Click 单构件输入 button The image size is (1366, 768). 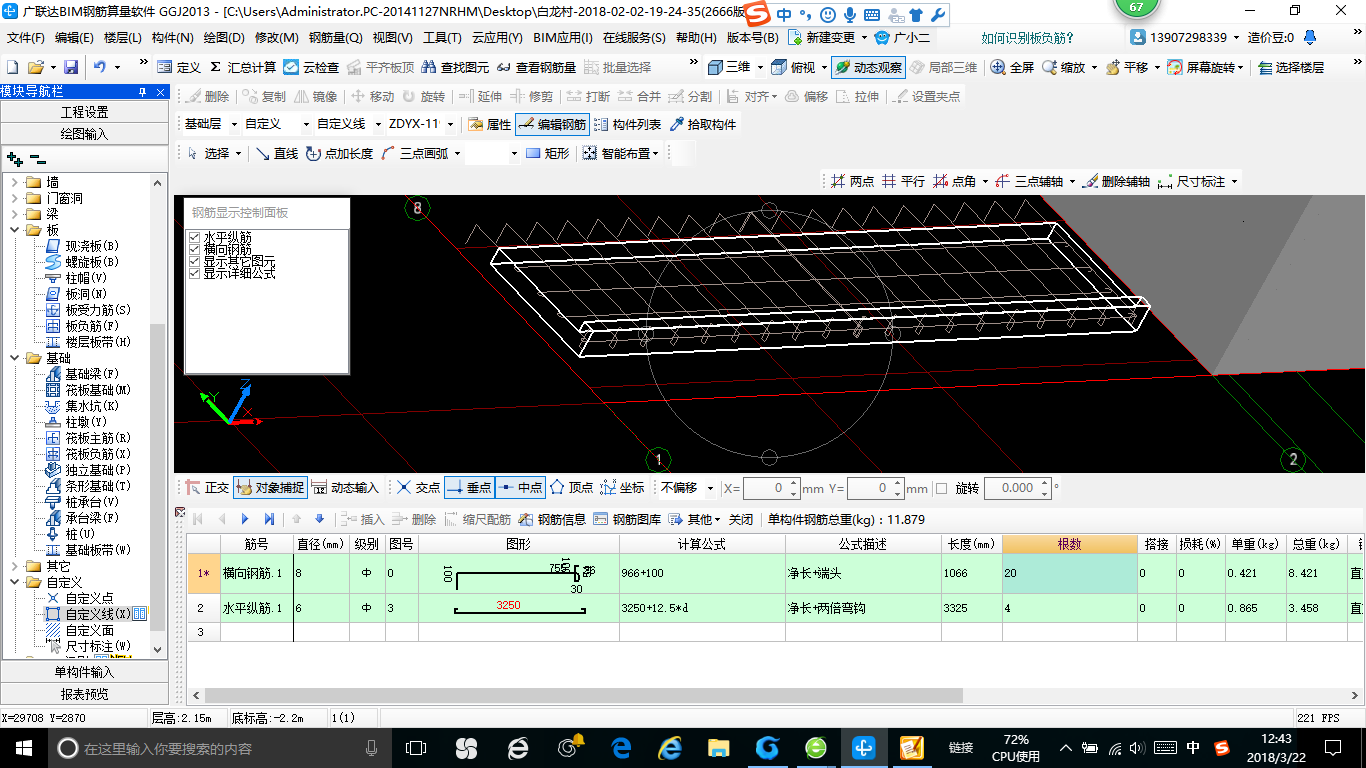tap(84, 672)
